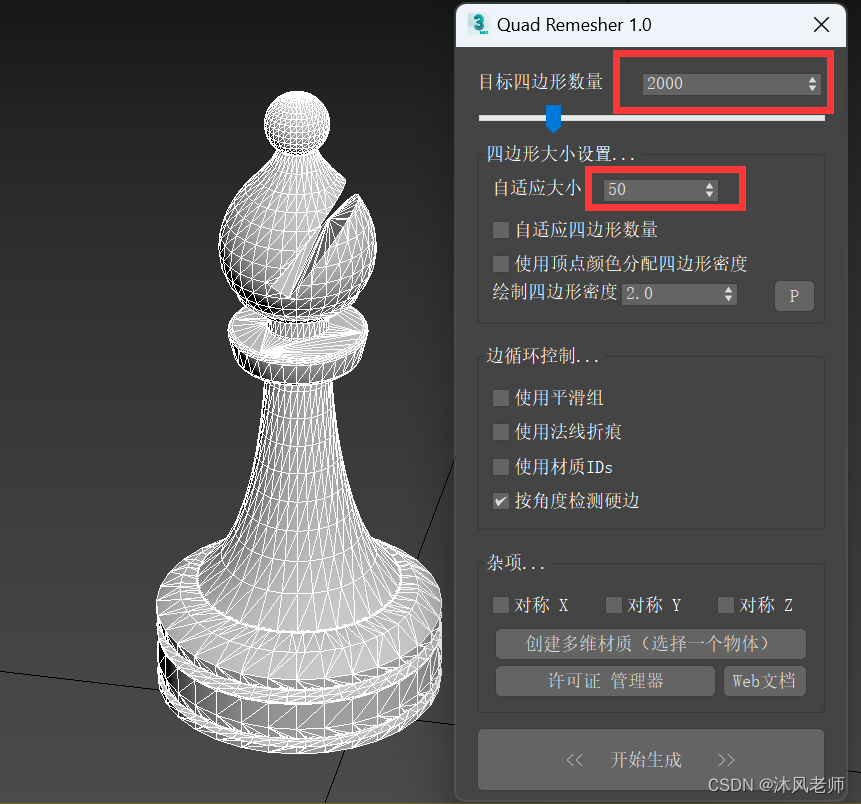Click the P button next to paint density

click(x=794, y=296)
